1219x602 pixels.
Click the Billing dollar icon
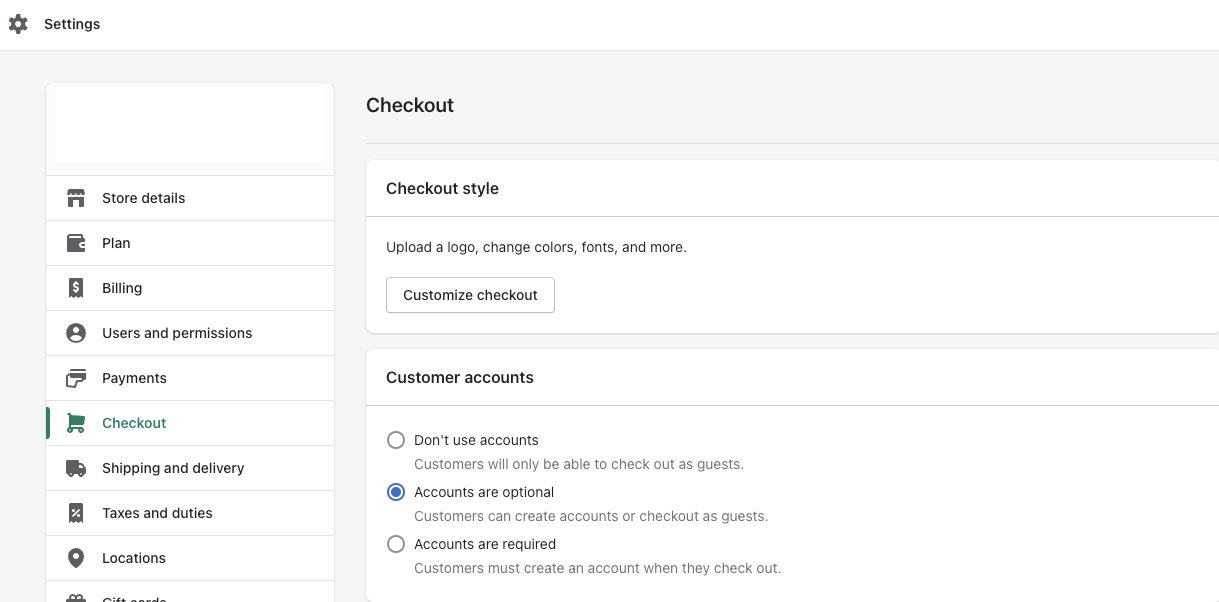tap(76, 287)
